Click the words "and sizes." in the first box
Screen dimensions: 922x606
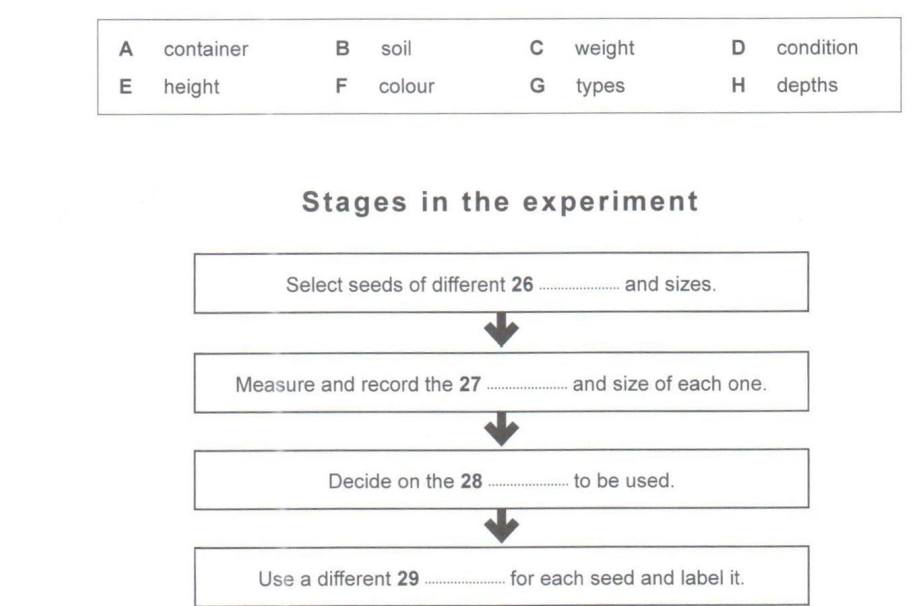670,284
